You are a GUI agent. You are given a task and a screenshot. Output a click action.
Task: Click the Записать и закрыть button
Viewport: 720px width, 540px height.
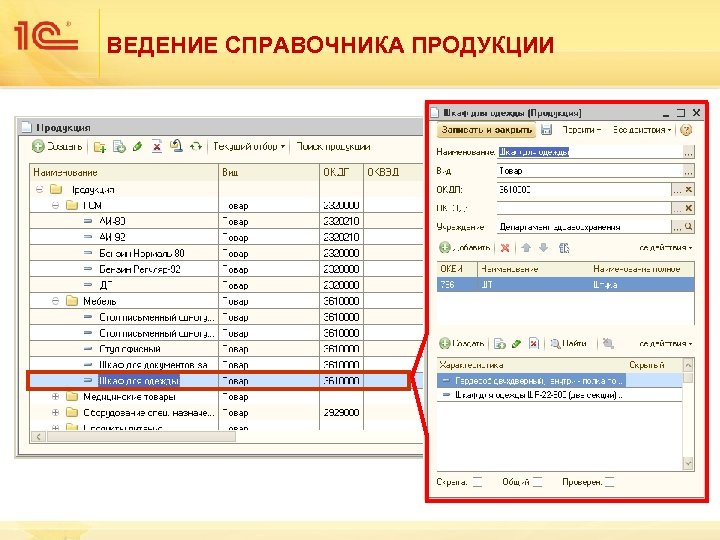(x=486, y=130)
